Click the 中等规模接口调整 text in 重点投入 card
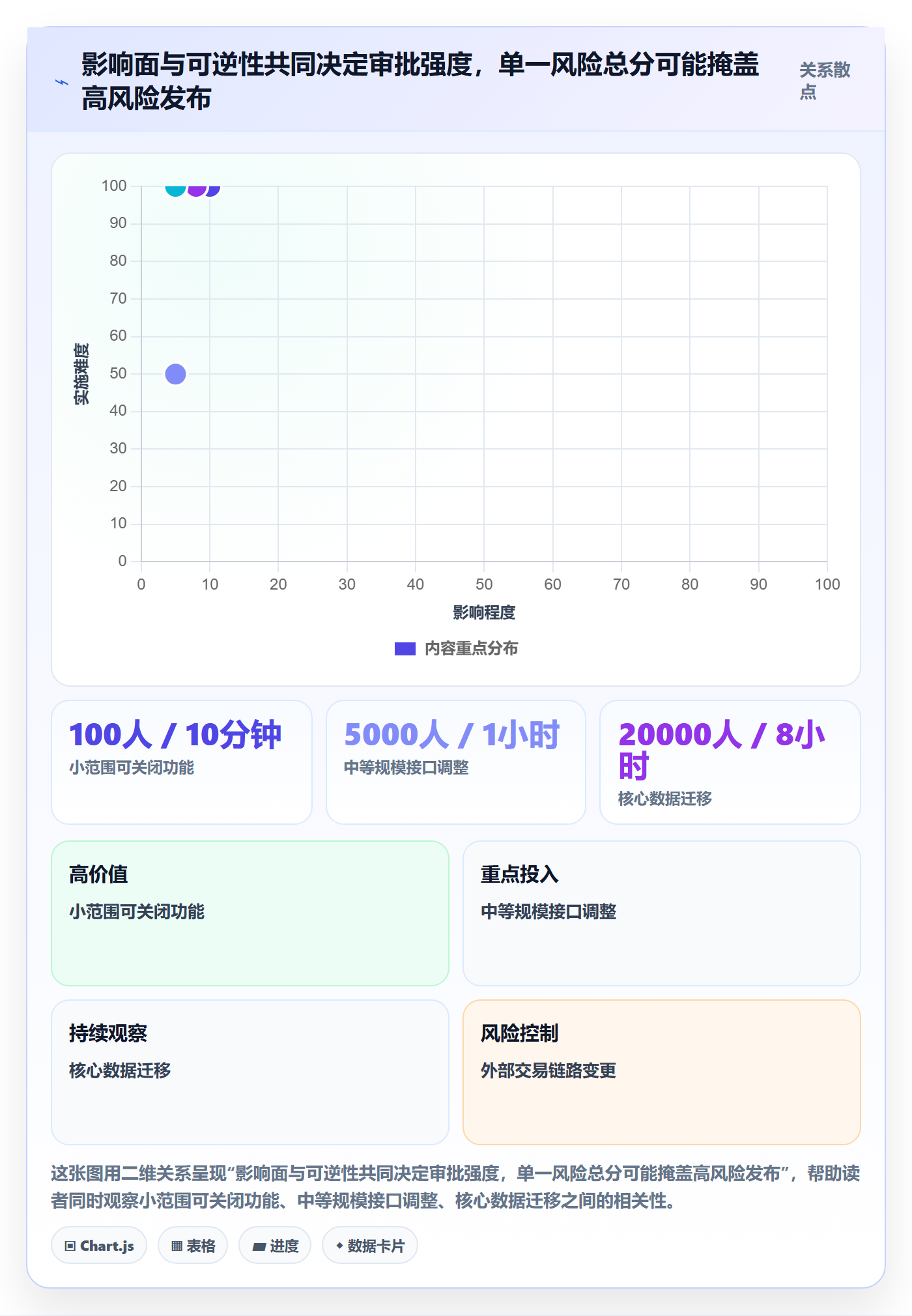The height and width of the screenshot is (1316, 912). pos(549,911)
